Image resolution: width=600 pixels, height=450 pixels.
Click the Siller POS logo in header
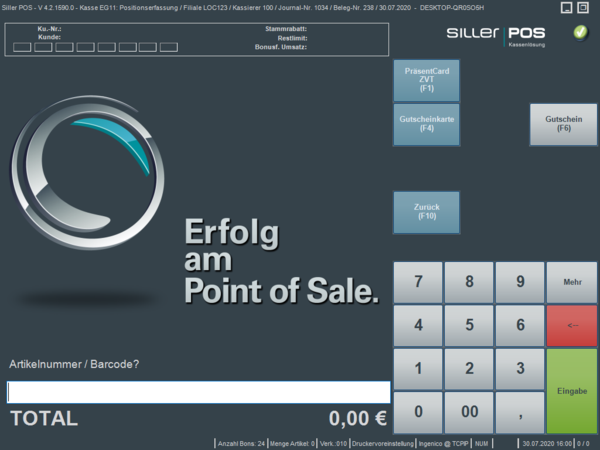click(x=497, y=35)
